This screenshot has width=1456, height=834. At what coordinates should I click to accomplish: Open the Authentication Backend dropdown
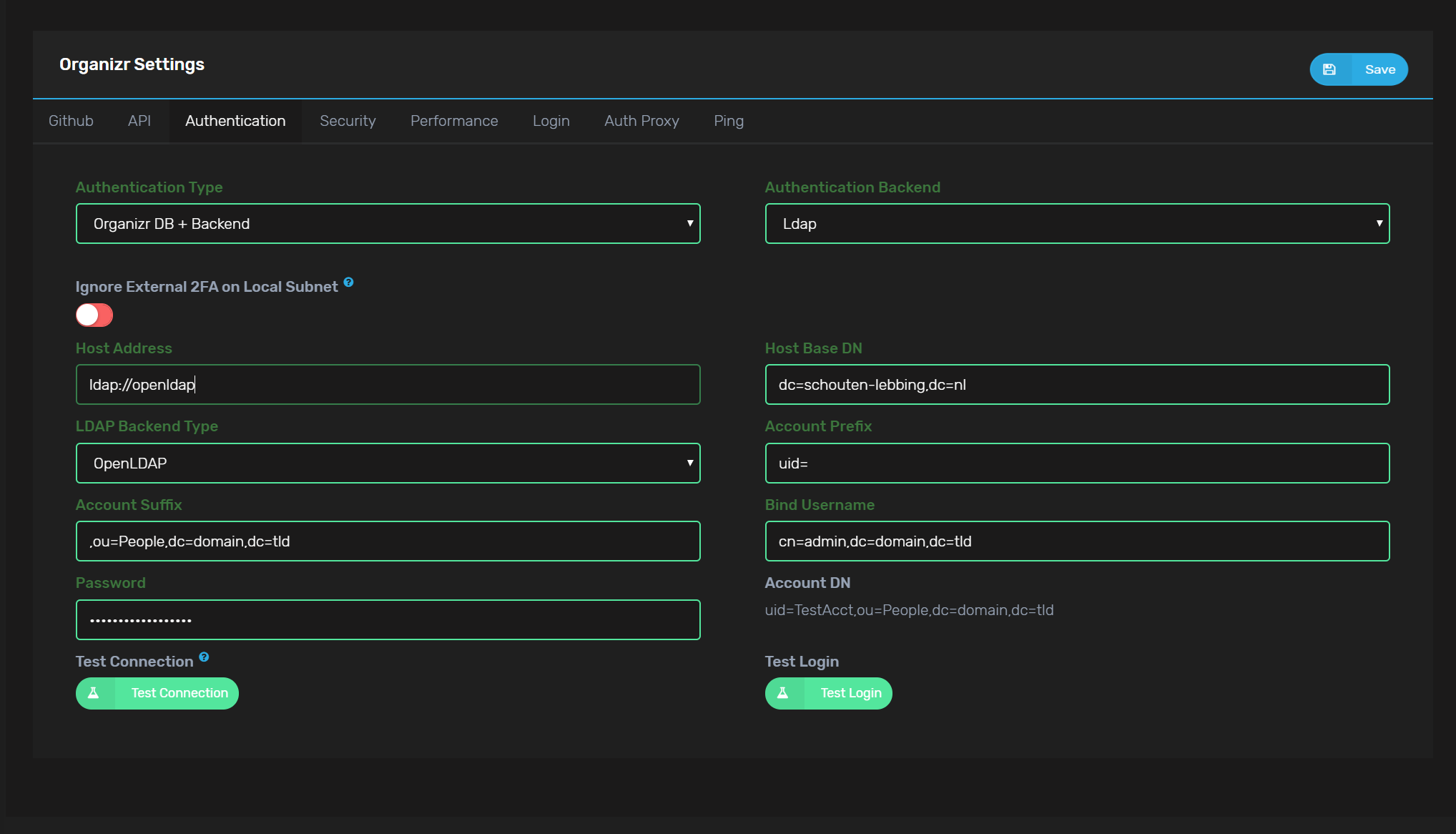pyautogui.click(x=1077, y=223)
